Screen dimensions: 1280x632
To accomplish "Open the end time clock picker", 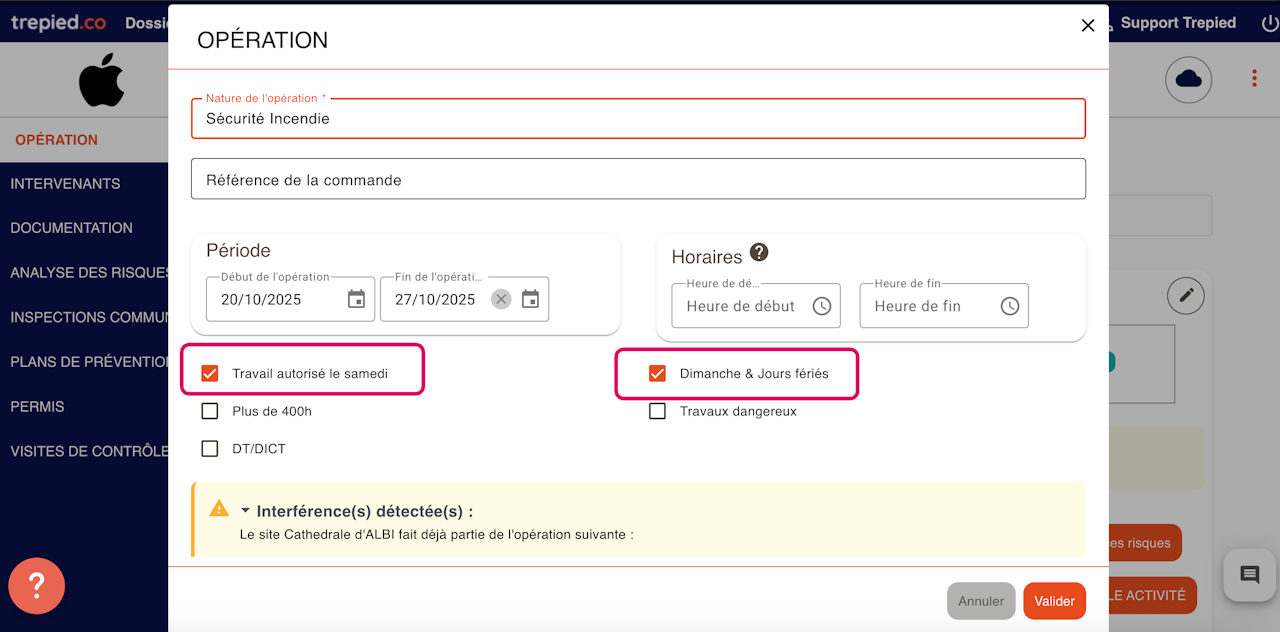I will pos(1010,306).
